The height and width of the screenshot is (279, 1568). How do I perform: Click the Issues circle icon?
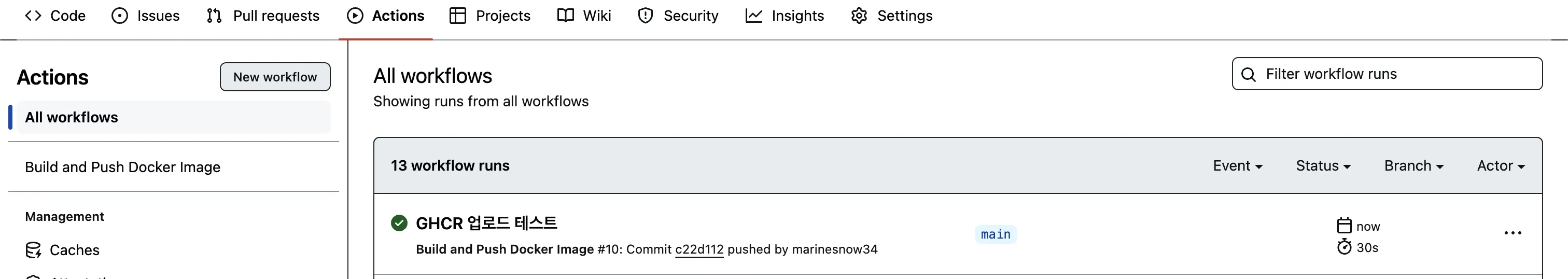click(120, 16)
